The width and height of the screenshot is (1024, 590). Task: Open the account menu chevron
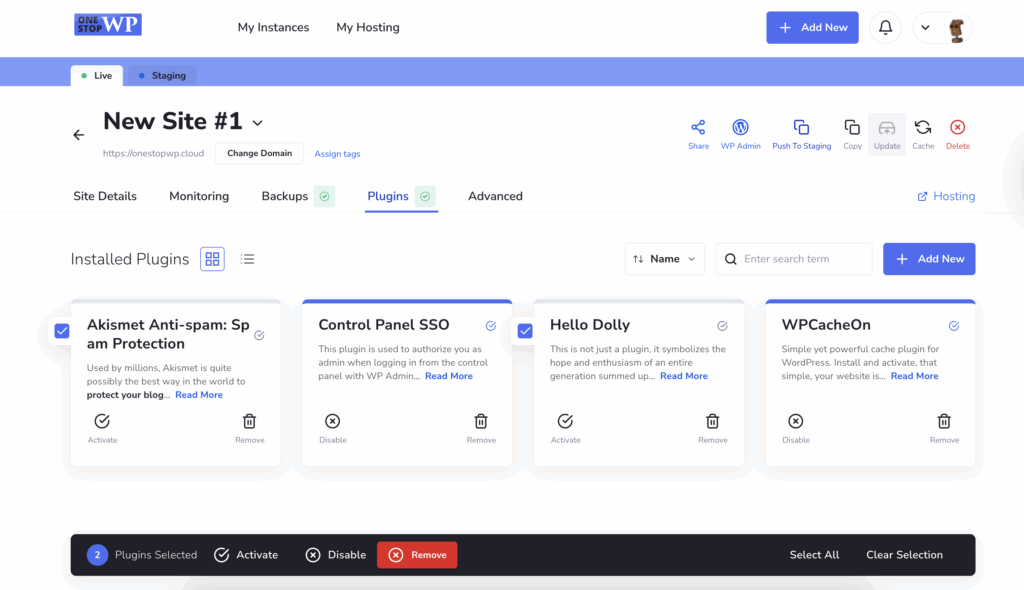pyautogui.click(x=925, y=27)
